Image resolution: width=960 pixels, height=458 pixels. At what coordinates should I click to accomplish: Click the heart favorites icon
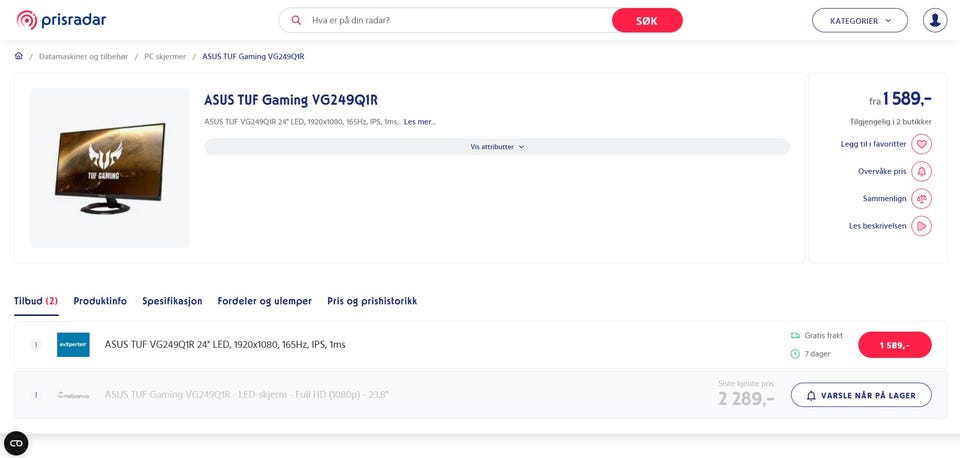(x=921, y=144)
